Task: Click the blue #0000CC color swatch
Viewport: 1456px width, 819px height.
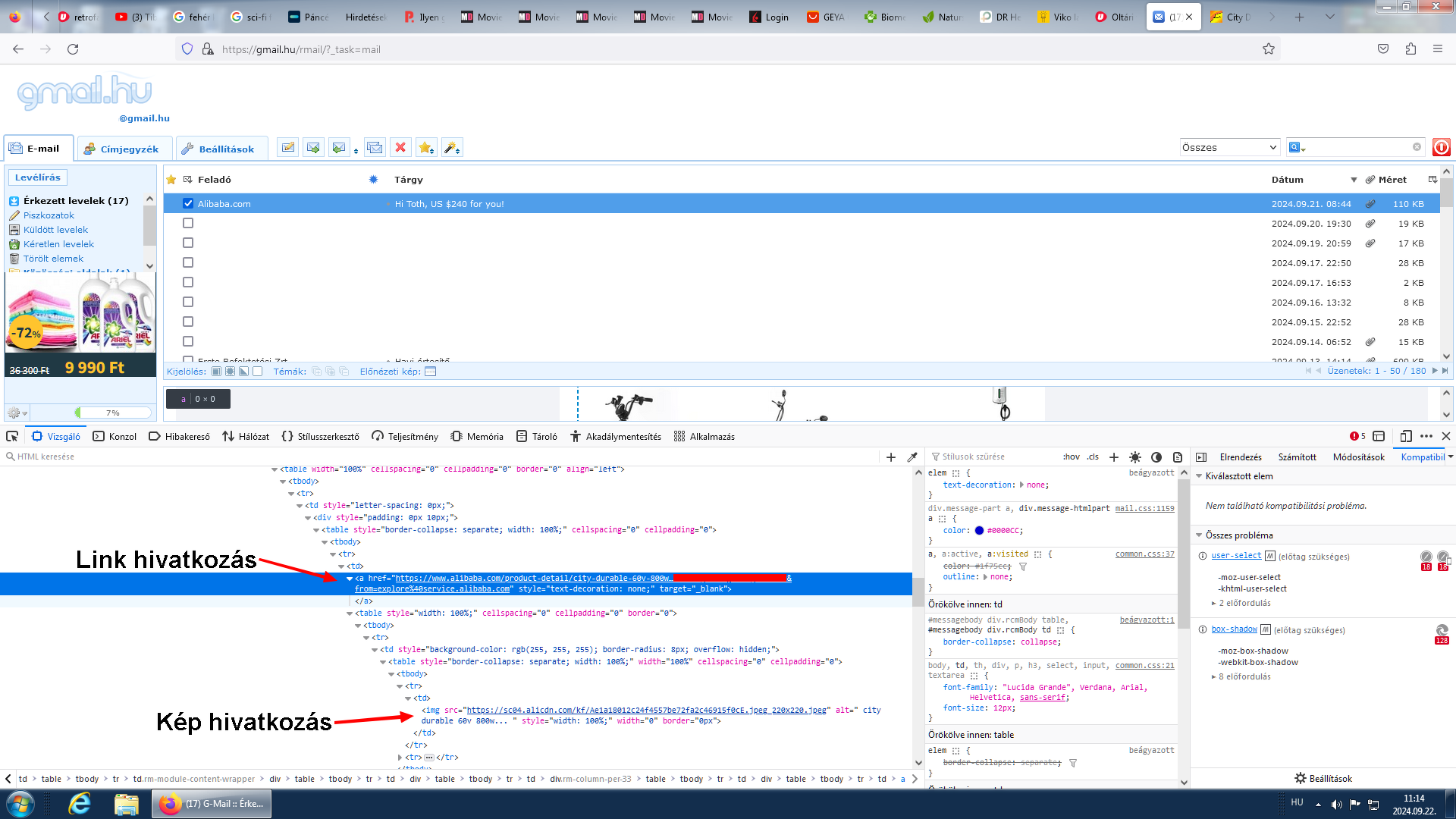Action: 979,531
